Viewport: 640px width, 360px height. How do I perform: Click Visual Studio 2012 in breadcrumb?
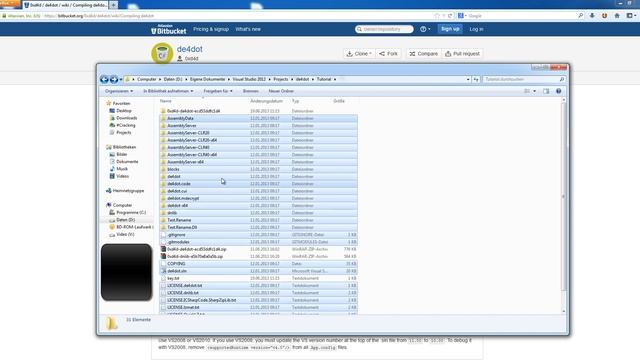coord(249,79)
